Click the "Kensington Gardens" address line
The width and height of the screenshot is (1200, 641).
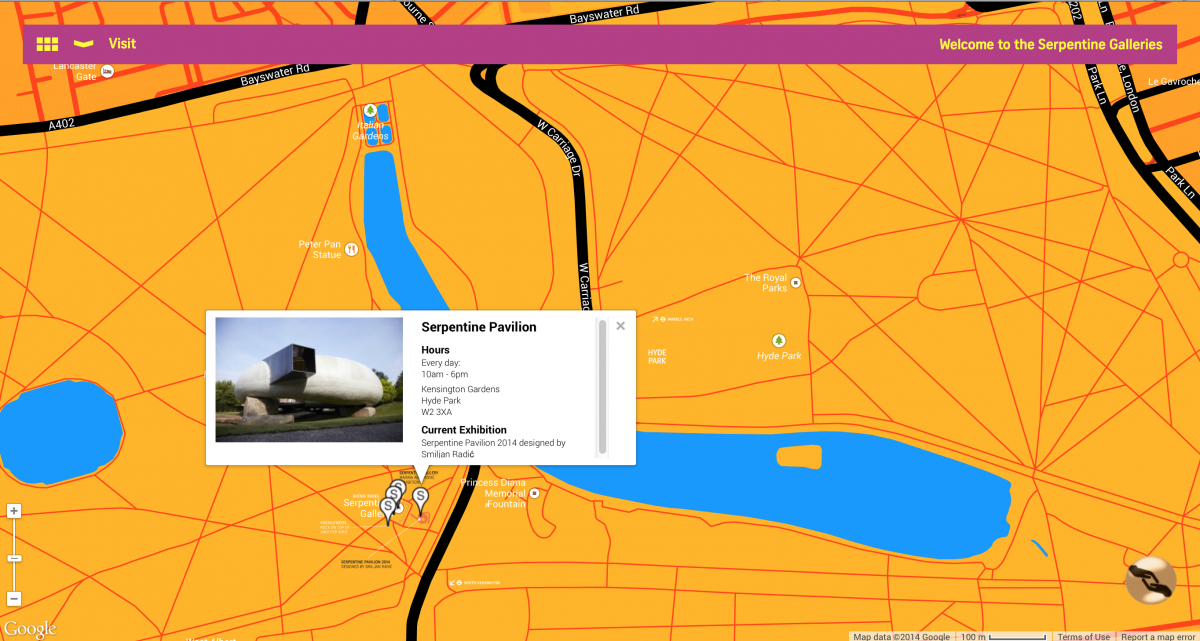[460, 389]
